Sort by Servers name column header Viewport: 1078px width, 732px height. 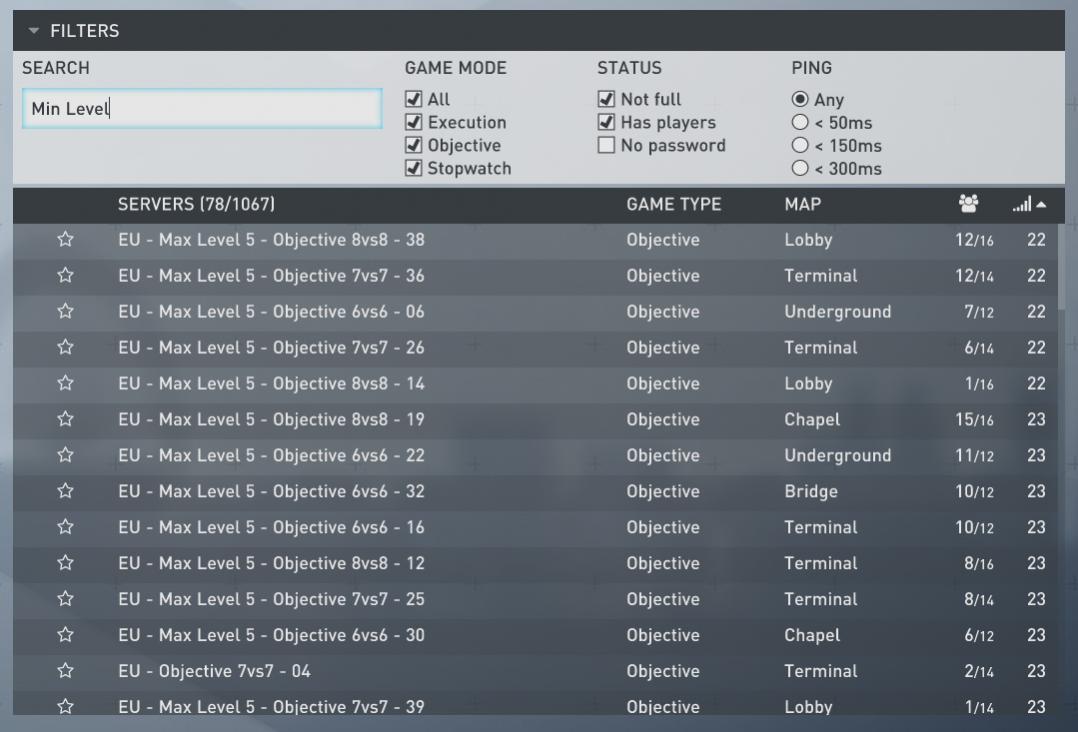[x=196, y=205]
